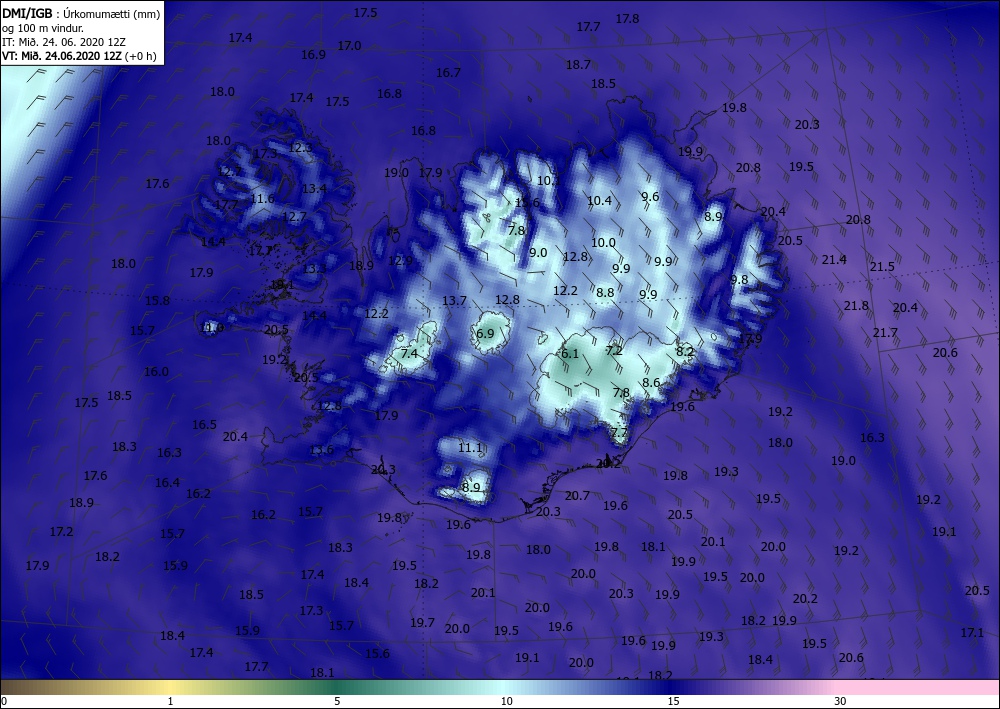Image resolution: width=1000 pixels, height=709 pixels.
Task: Click the 9.6 value on the map
Action: point(650,196)
